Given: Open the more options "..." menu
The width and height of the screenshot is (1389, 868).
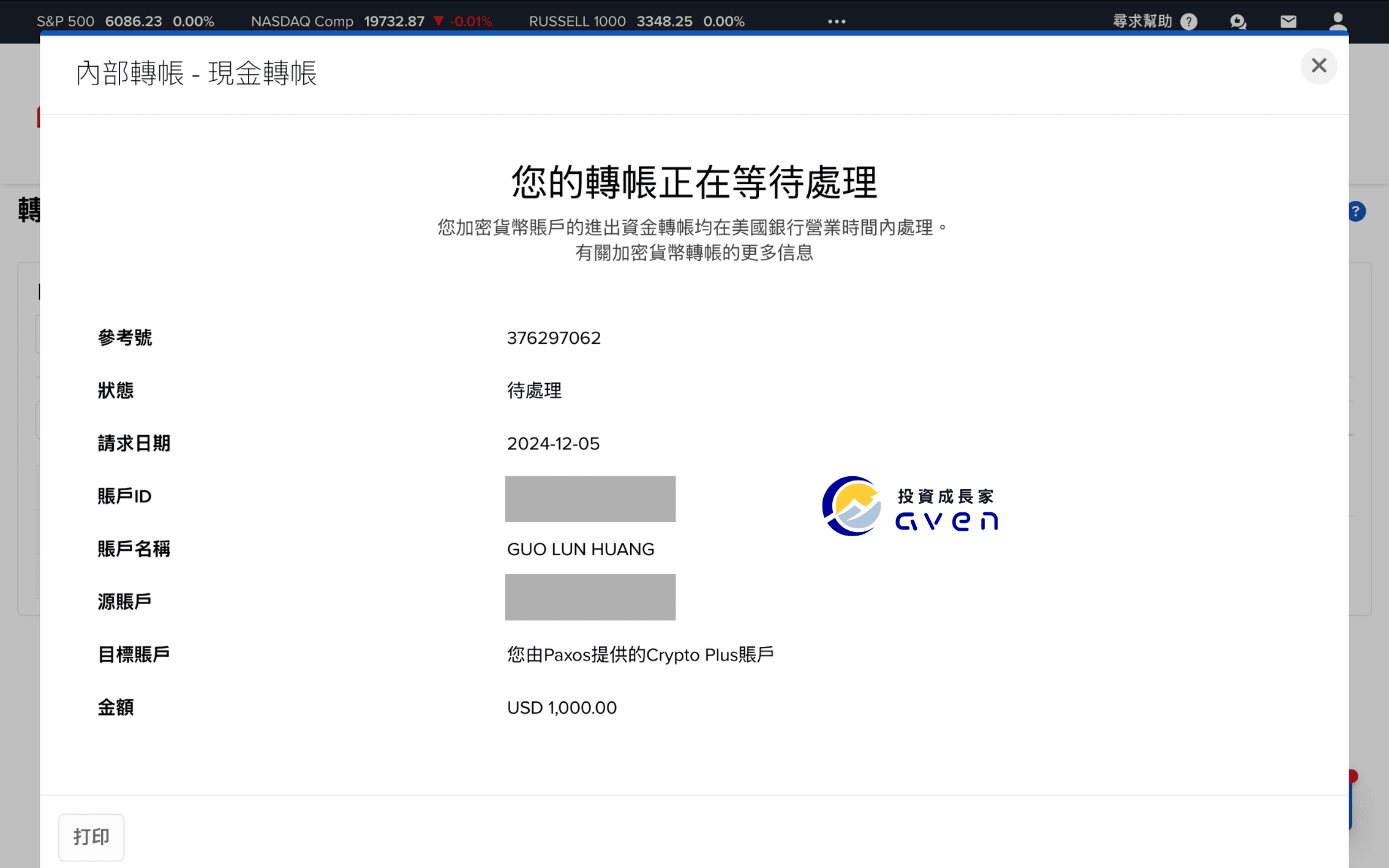Looking at the screenshot, I should coord(835,21).
